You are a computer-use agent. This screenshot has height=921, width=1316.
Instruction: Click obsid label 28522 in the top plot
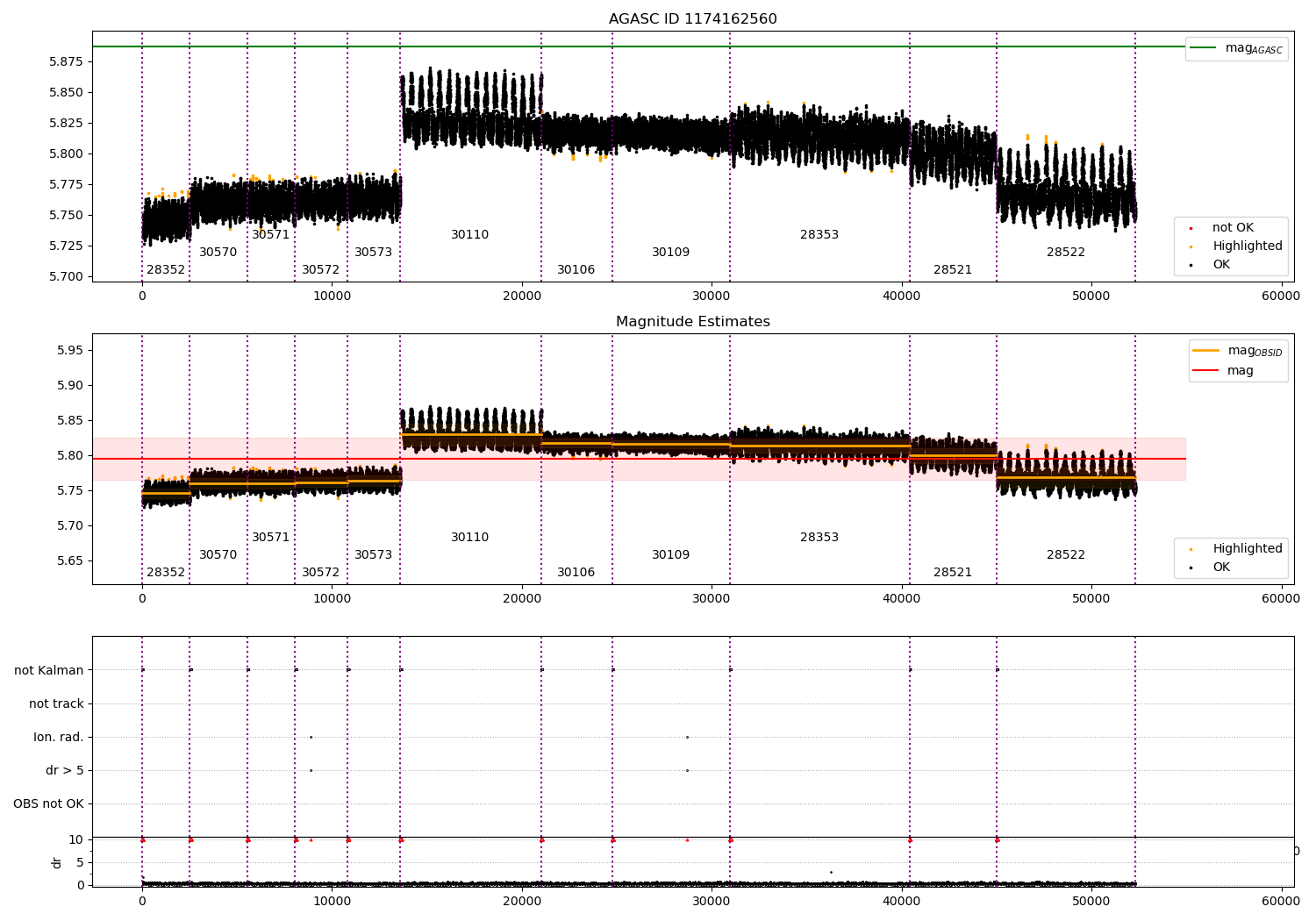pos(1066,253)
